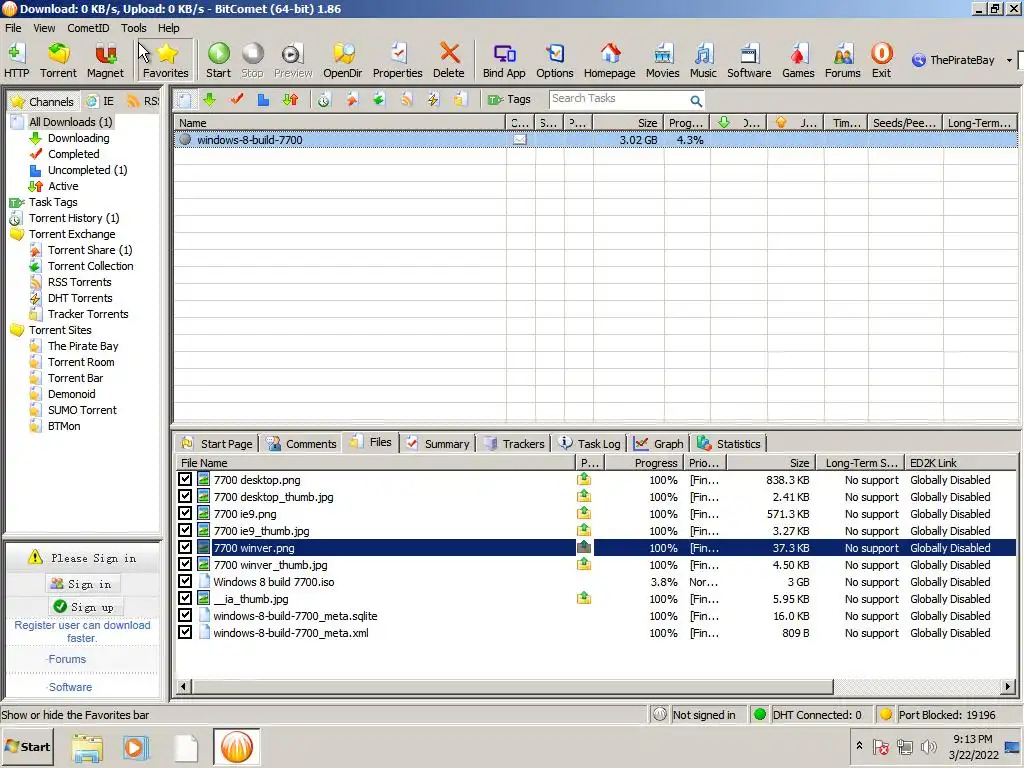
Task: Click the Sign up button
Action: (x=84, y=607)
